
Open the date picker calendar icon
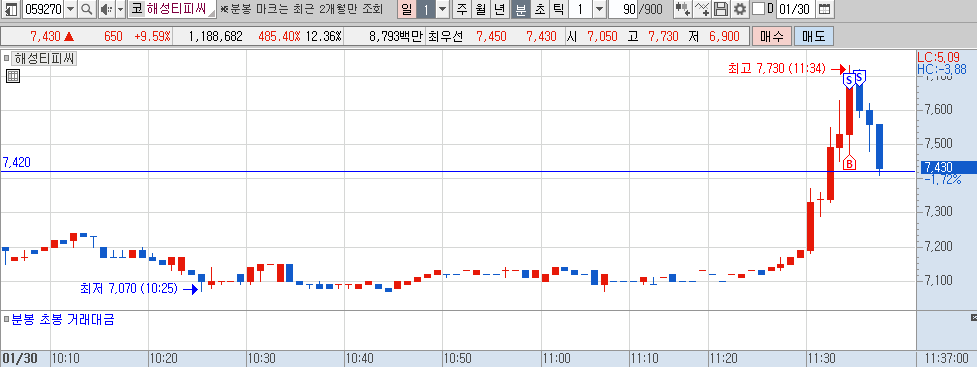[x=824, y=9]
